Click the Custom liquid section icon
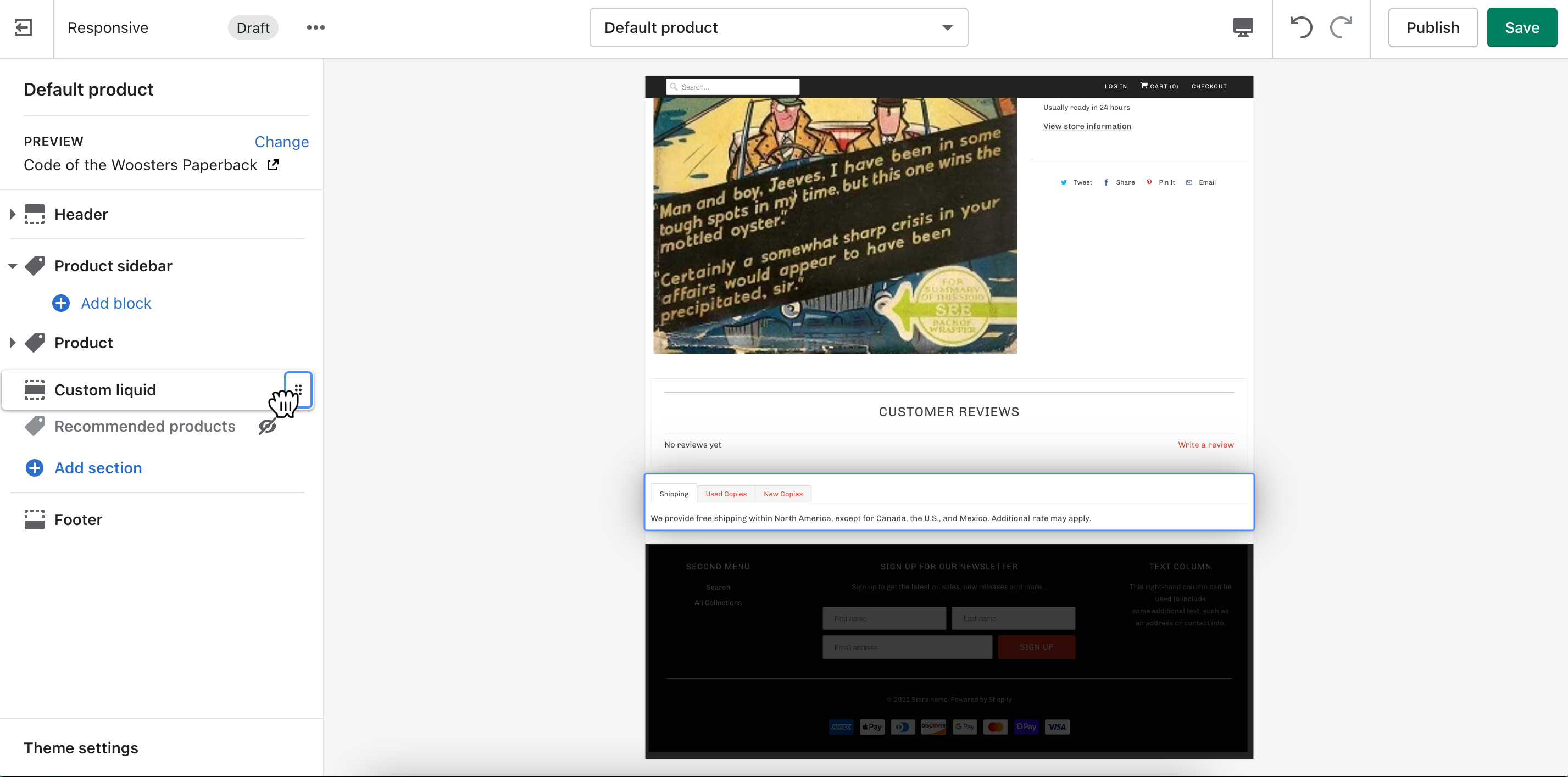Screen dimensions: 1568x777 35,390
